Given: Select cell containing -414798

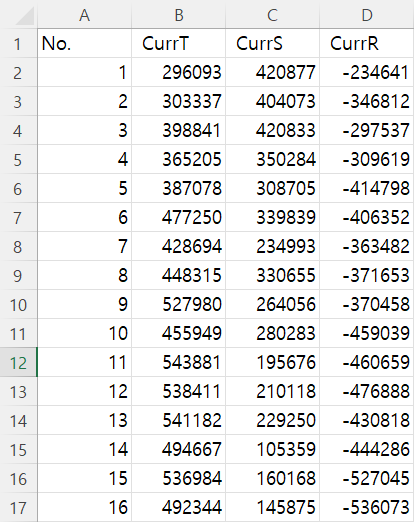Looking at the screenshot, I should pyautogui.click(x=367, y=188).
